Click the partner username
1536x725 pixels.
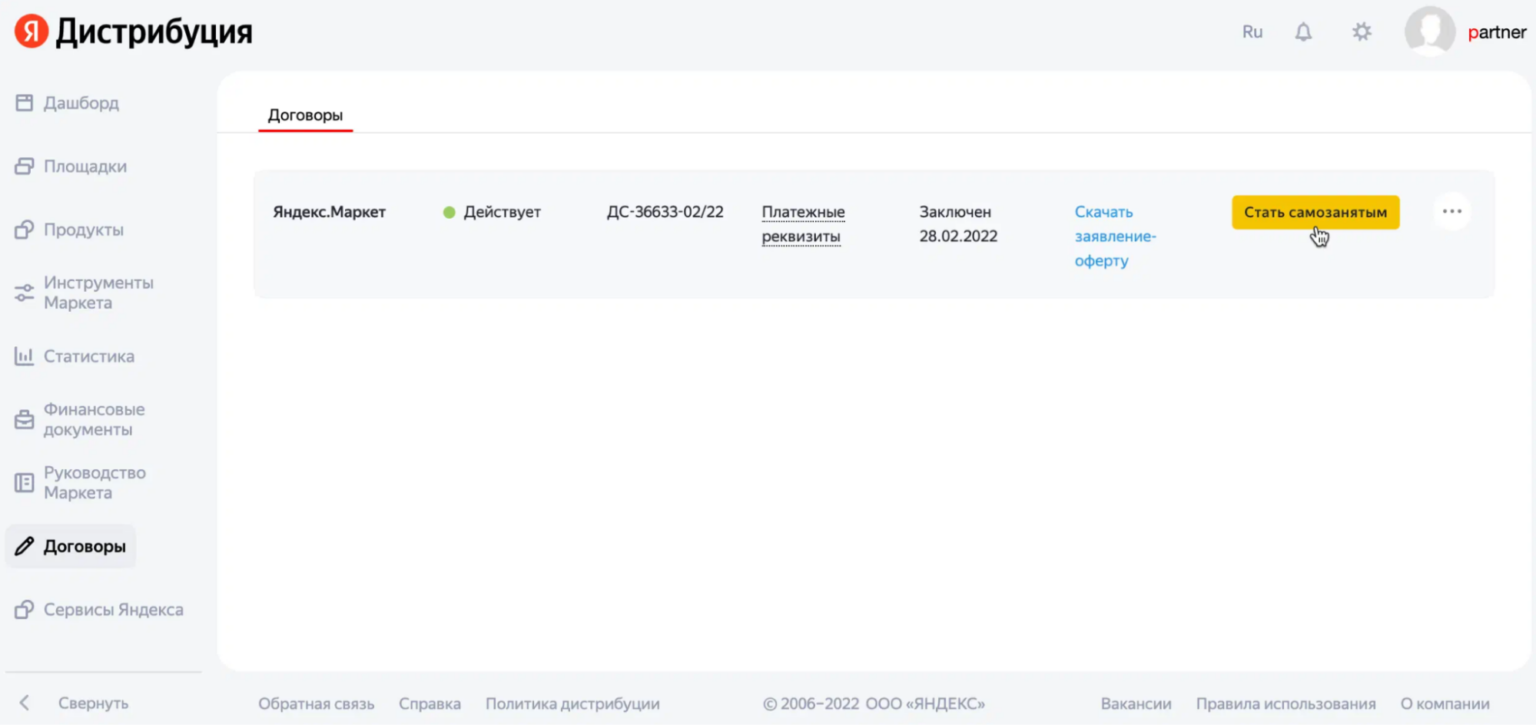pos(1497,32)
